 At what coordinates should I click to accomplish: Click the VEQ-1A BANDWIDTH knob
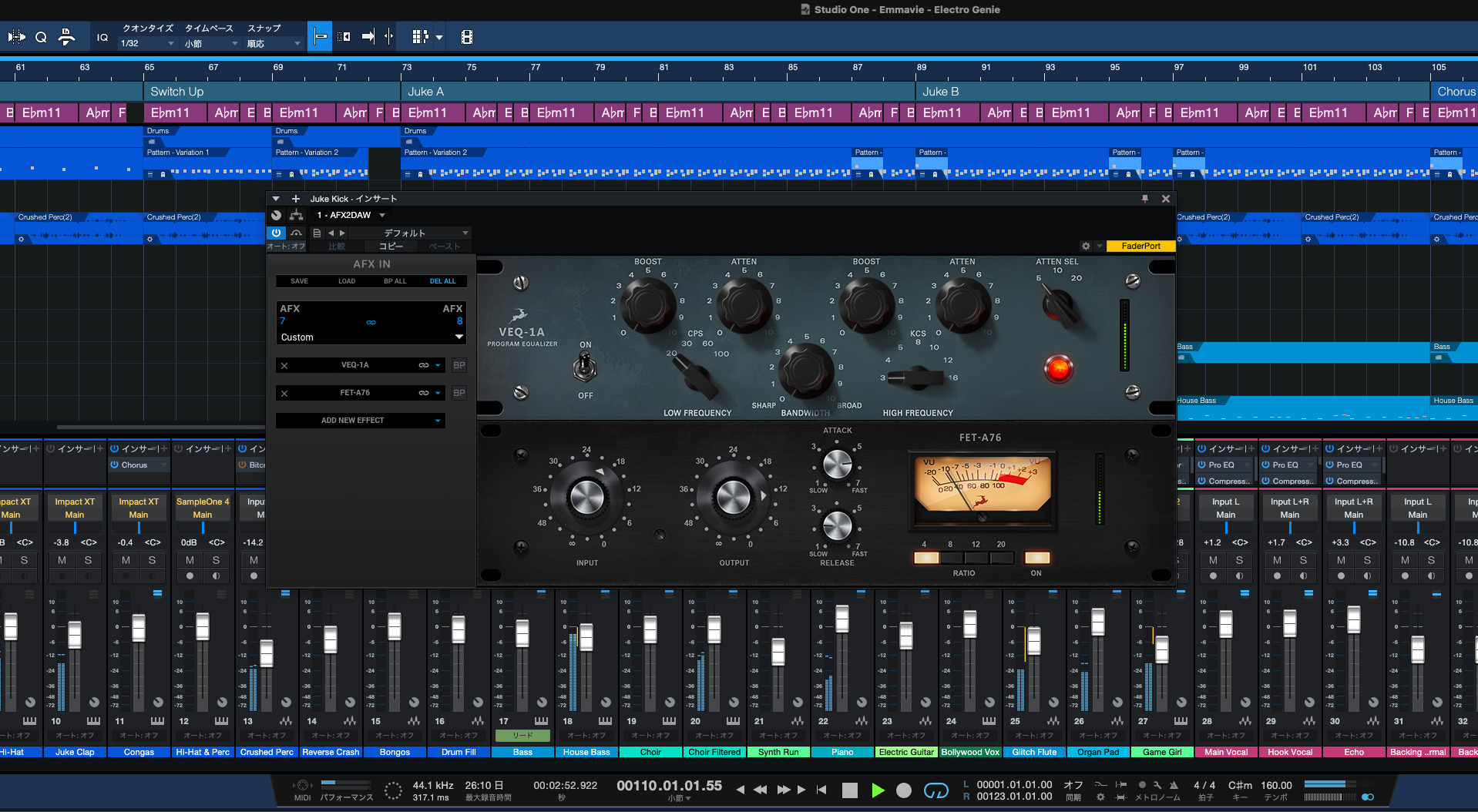806,371
